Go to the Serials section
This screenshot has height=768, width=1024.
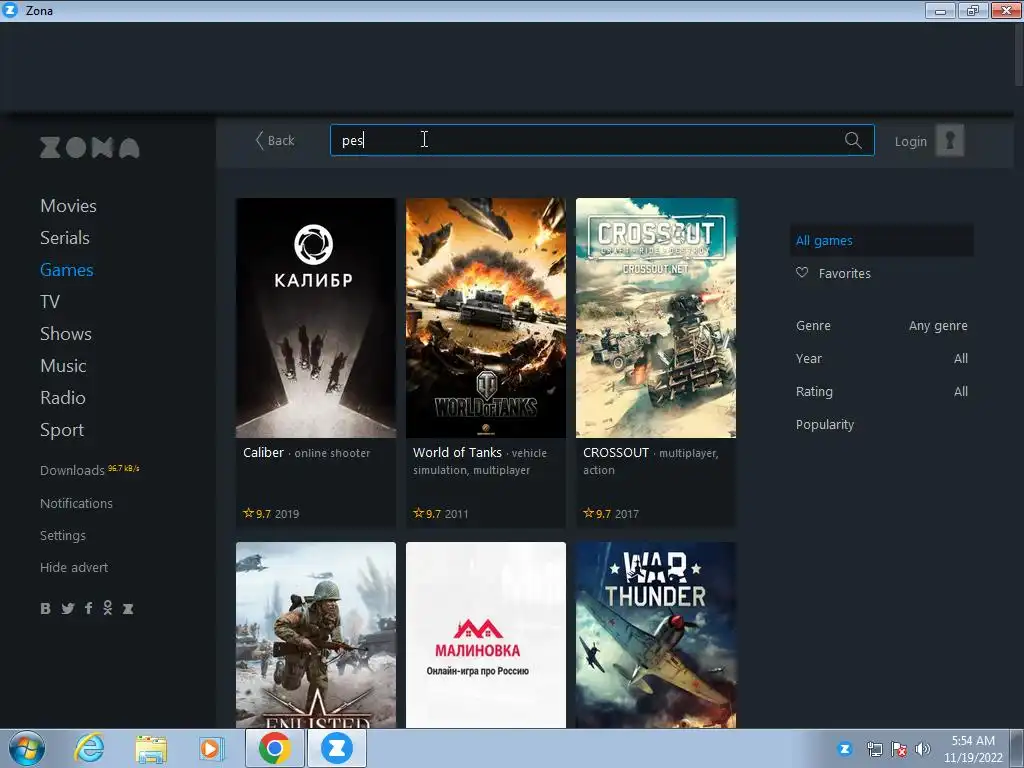pos(65,238)
